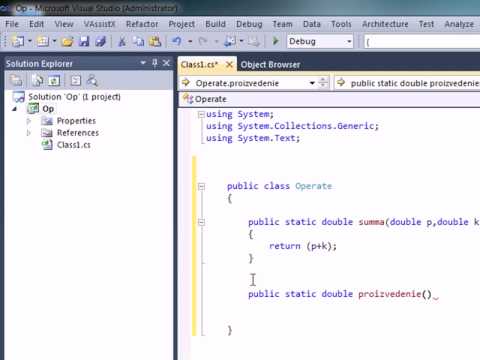Open the Team menu
The image size is (480, 360).
pos(282,24)
